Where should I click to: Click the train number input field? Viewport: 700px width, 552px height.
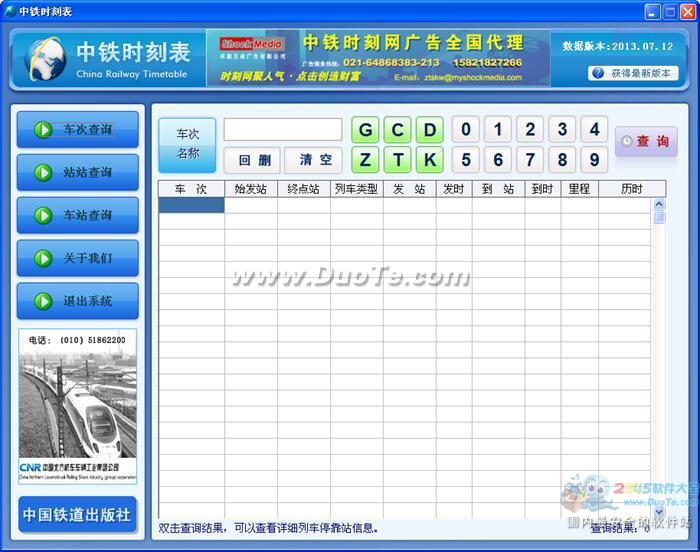tap(283, 130)
